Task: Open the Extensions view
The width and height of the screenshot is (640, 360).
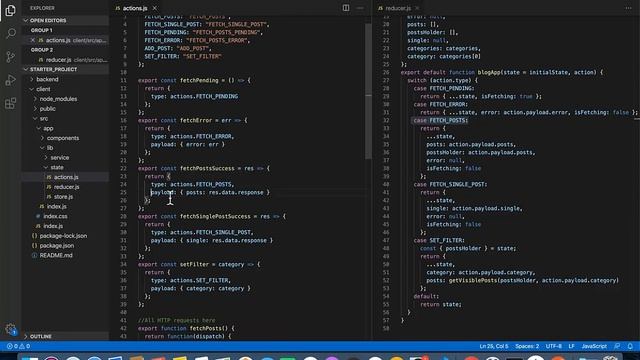Action: coord(11,103)
